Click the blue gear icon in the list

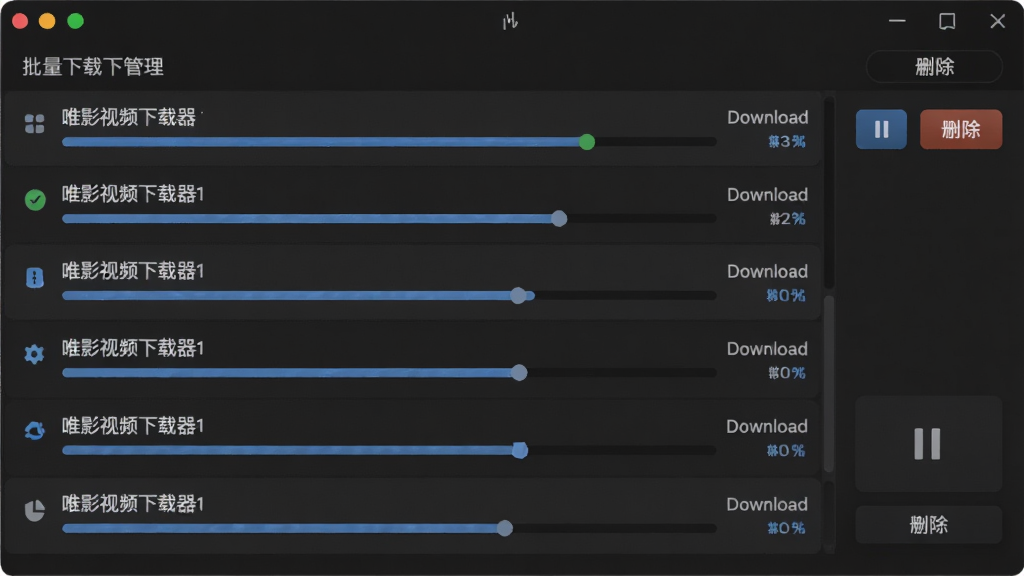[x=34, y=354]
